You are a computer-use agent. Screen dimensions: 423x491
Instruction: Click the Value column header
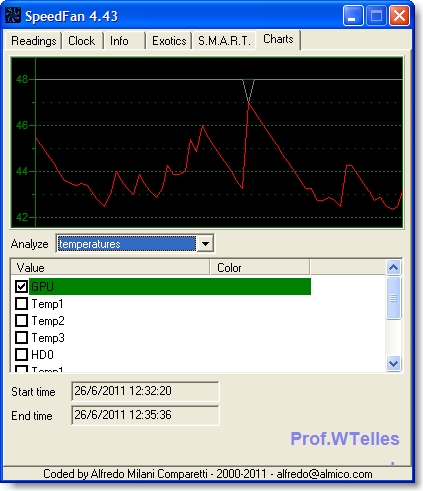110,268
